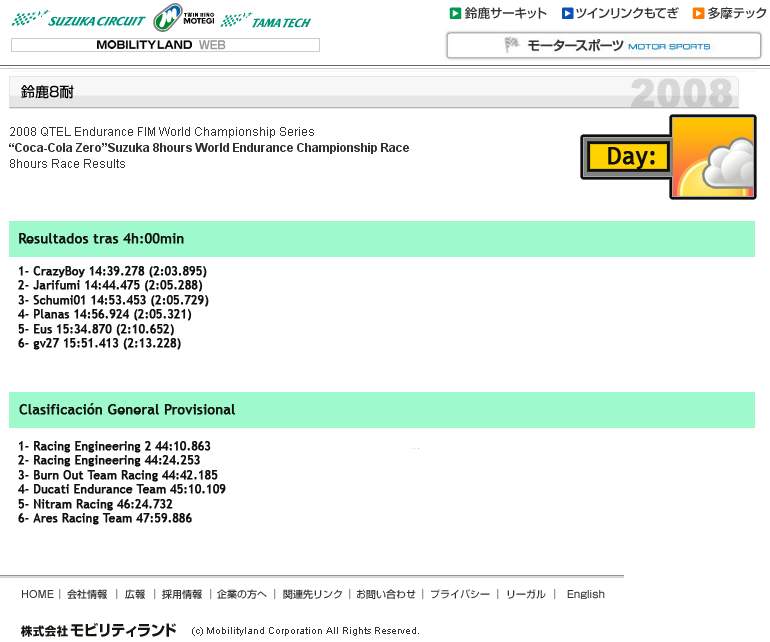This screenshot has width=770, height=642.
Task: Select the 8hours Race Results line
Action: coord(67,164)
